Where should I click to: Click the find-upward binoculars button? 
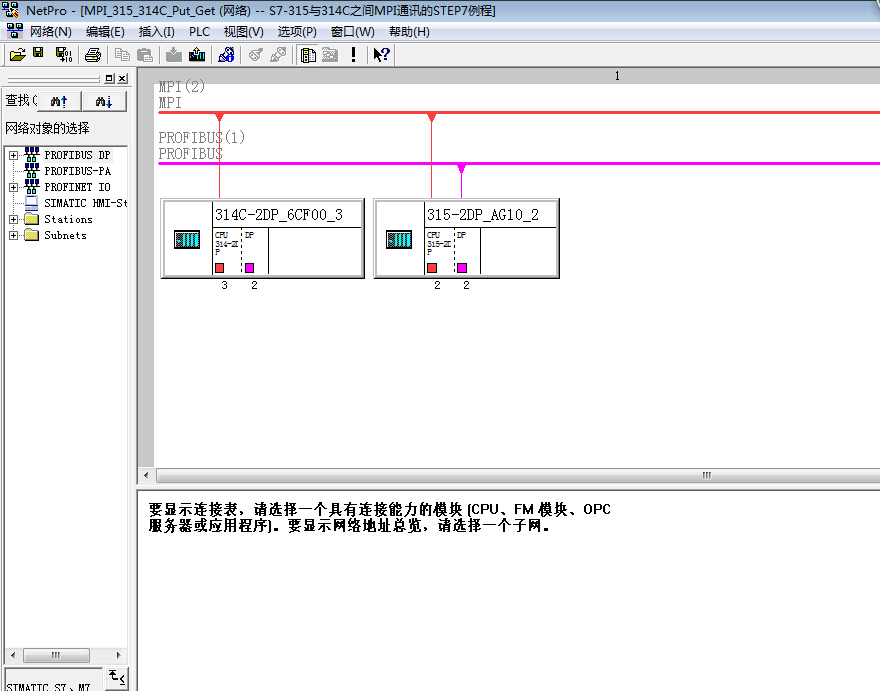[59, 102]
